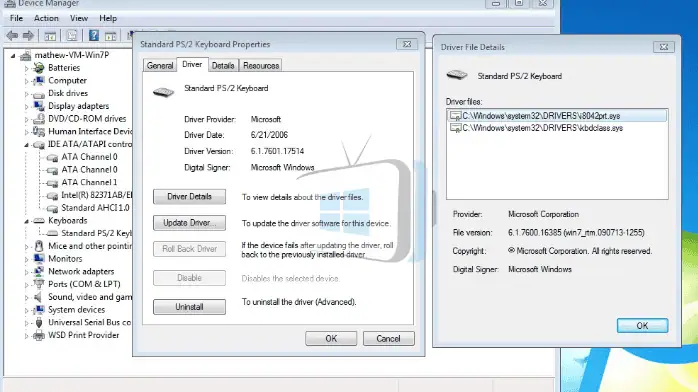Click OK in Driver File Details dialog

(x=642, y=326)
